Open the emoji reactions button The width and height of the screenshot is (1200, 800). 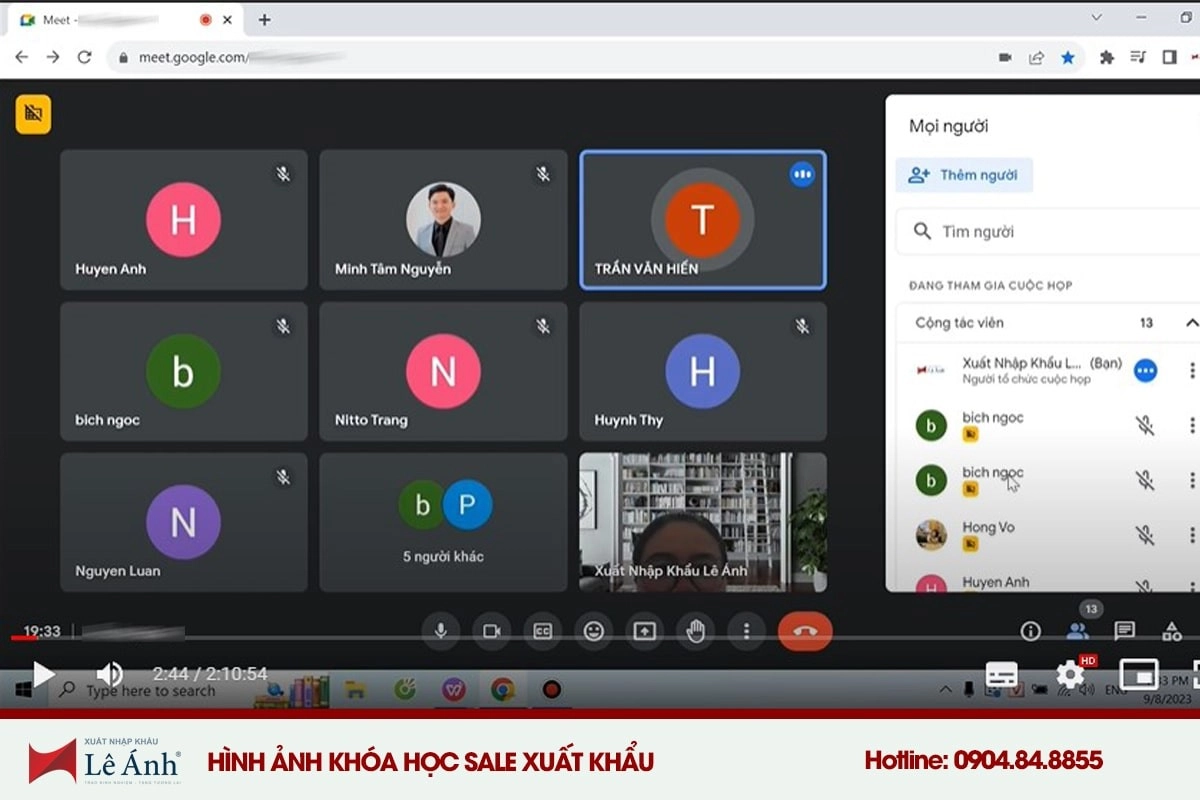(x=594, y=631)
